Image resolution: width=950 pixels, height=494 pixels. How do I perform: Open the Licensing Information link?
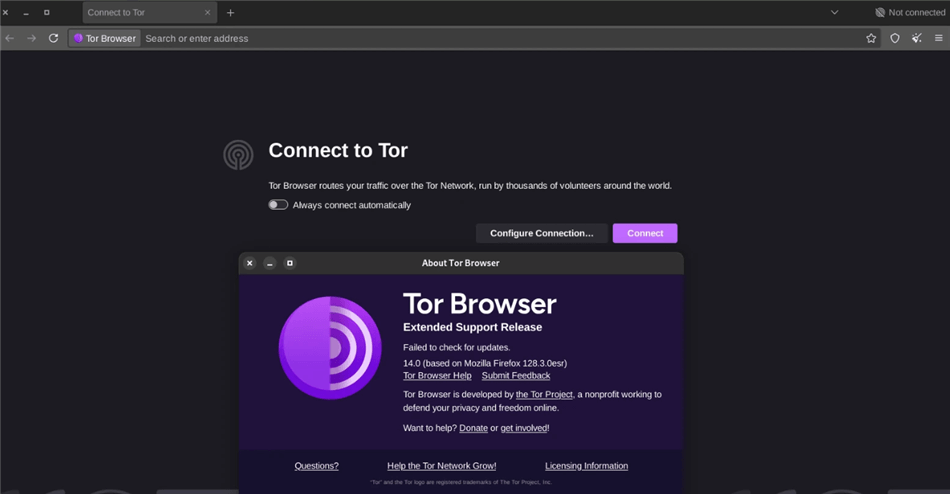pos(586,466)
